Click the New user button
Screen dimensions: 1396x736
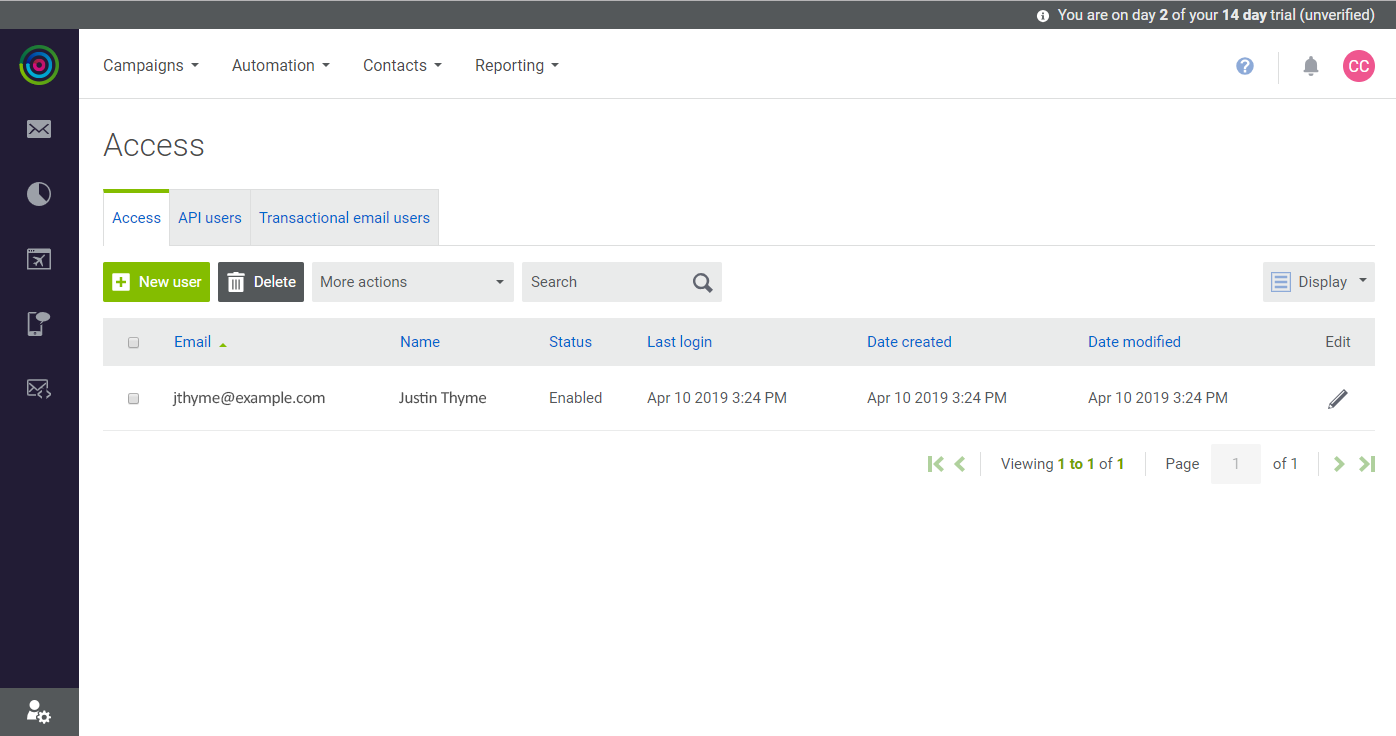coord(156,282)
